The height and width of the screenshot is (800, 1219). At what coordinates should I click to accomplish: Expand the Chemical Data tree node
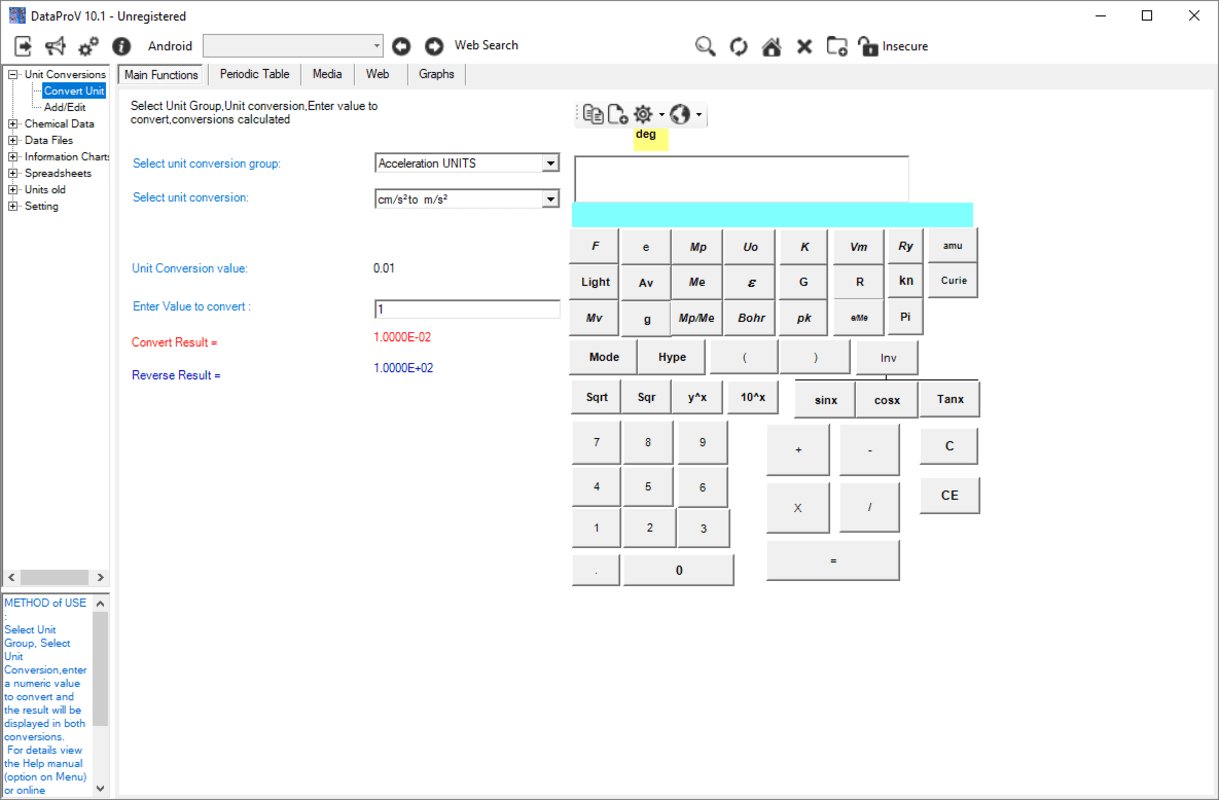[x=13, y=124]
